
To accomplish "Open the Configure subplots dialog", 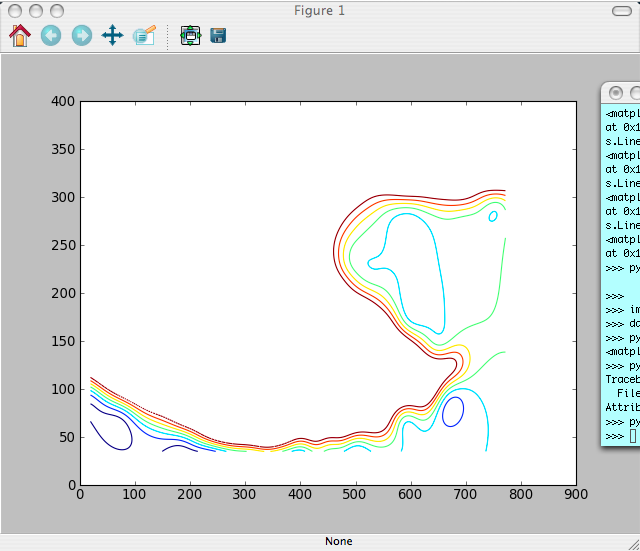I will point(190,36).
